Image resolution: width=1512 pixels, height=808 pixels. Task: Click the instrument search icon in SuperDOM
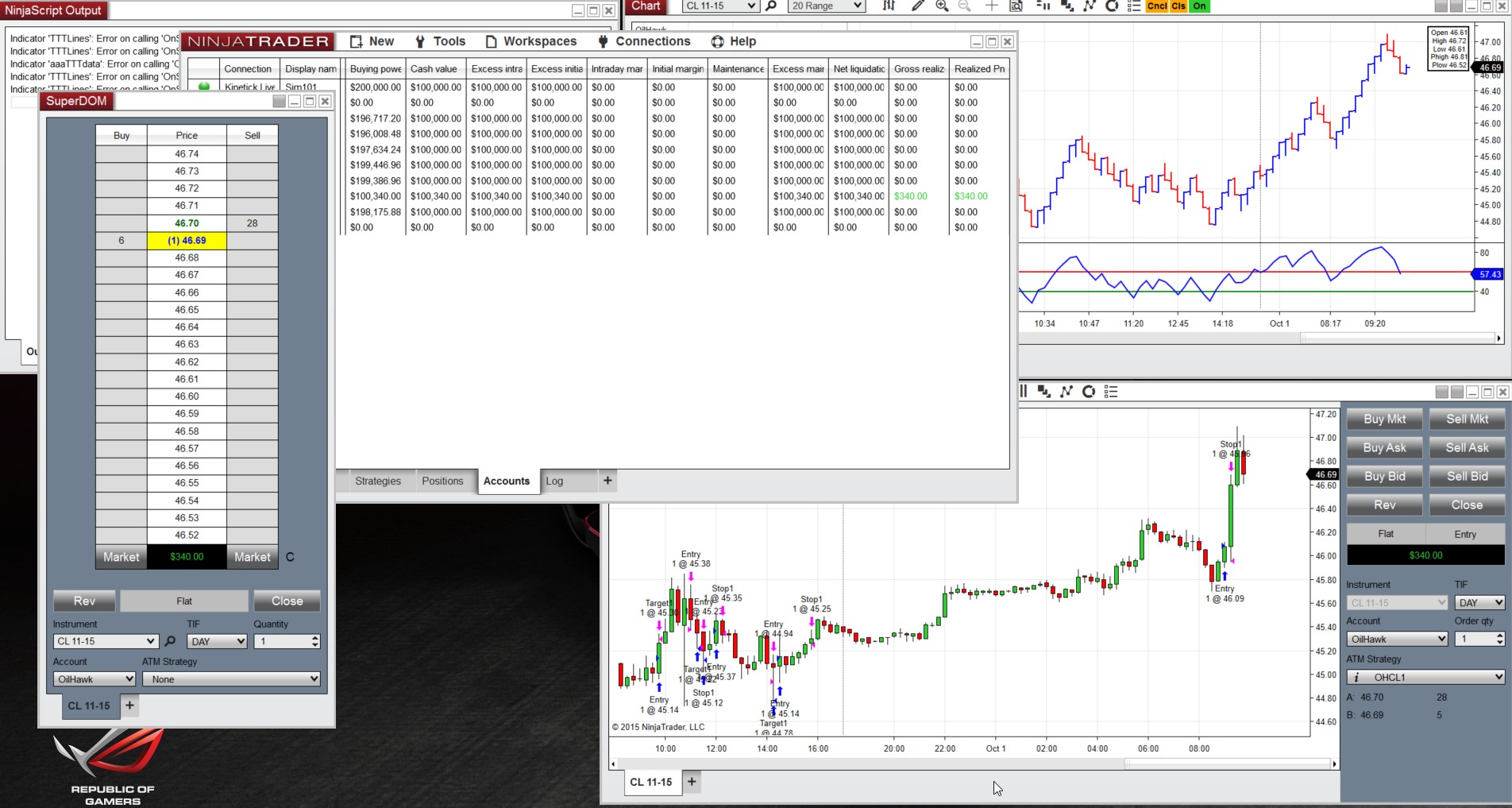170,641
